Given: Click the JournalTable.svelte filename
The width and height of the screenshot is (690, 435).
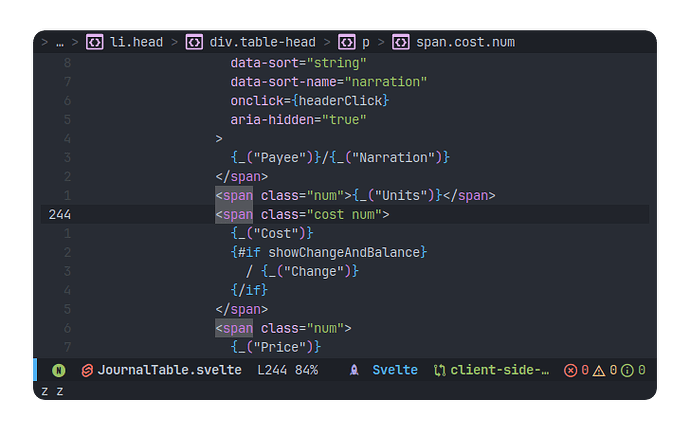Looking at the screenshot, I should coord(169,370).
